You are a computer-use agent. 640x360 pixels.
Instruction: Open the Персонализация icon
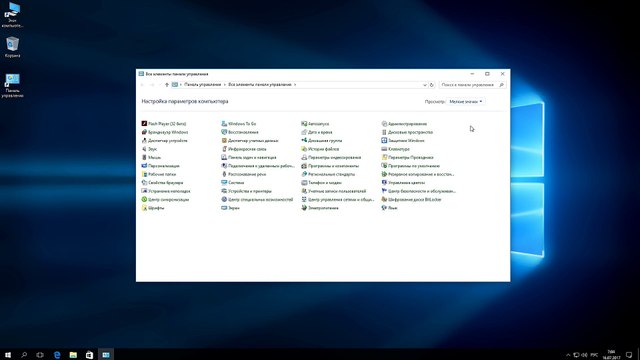144,166
